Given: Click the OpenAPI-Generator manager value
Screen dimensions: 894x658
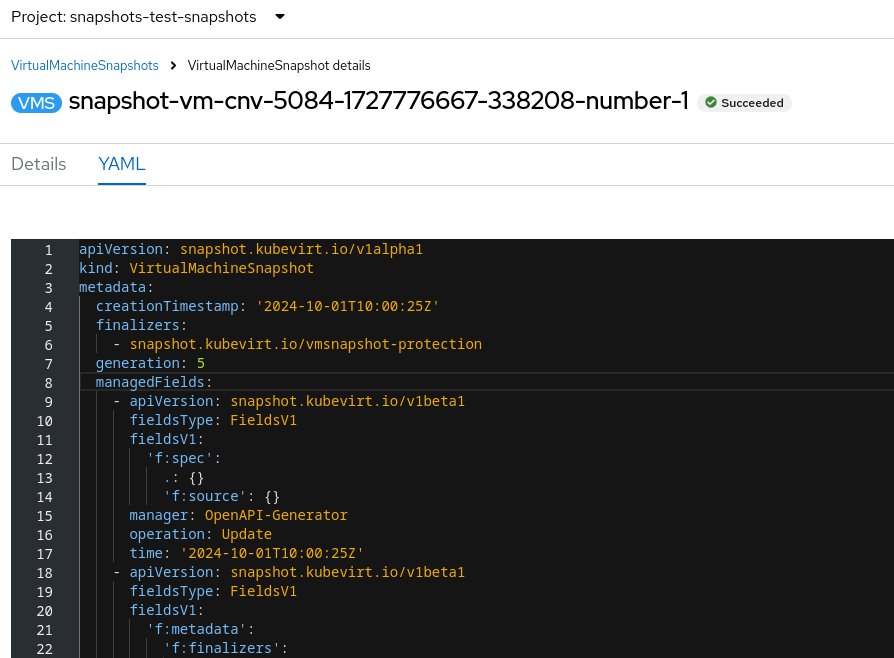Looking at the screenshot, I should click(276, 515).
